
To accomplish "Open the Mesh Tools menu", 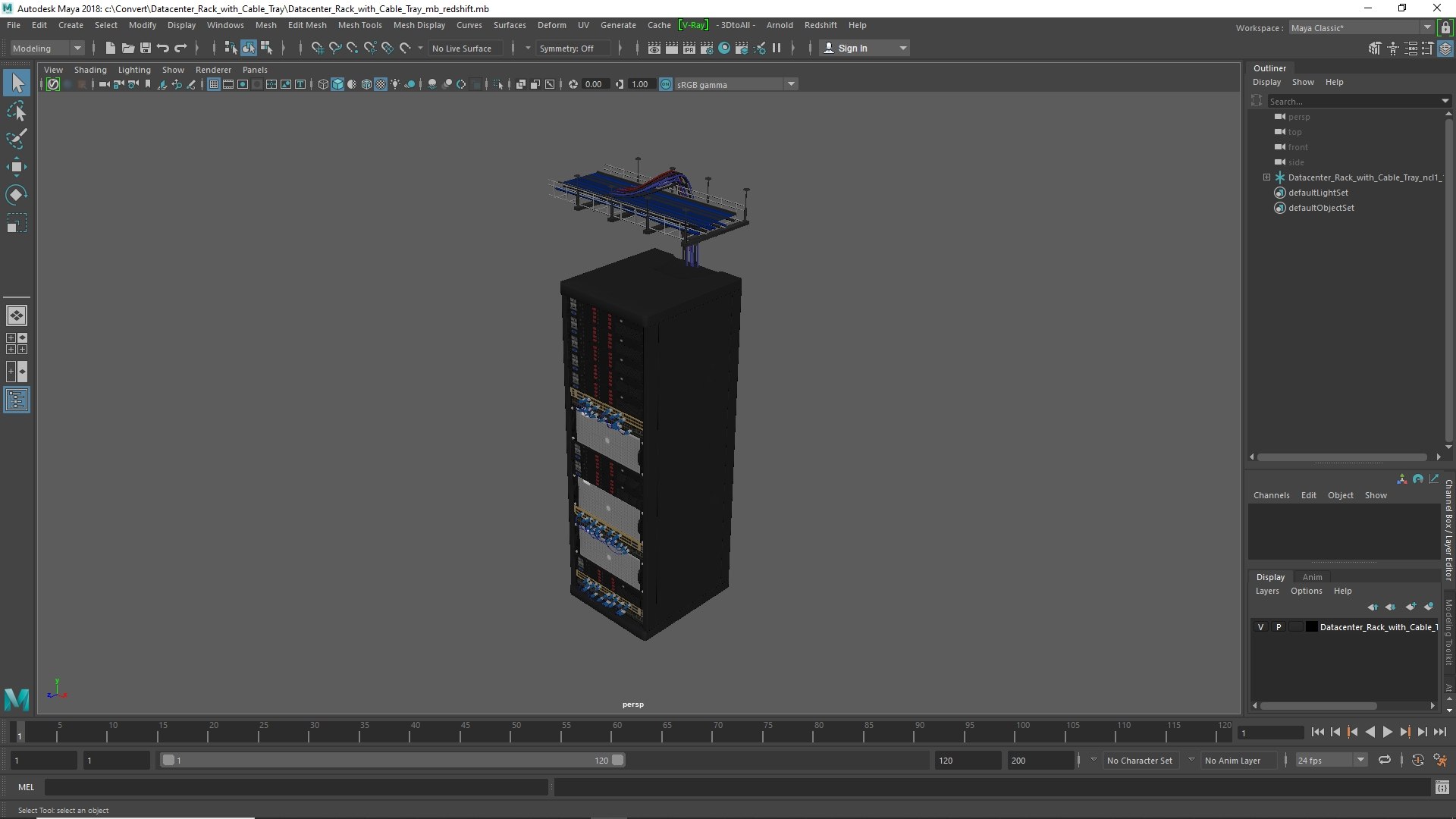I will (x=359, y=25).
